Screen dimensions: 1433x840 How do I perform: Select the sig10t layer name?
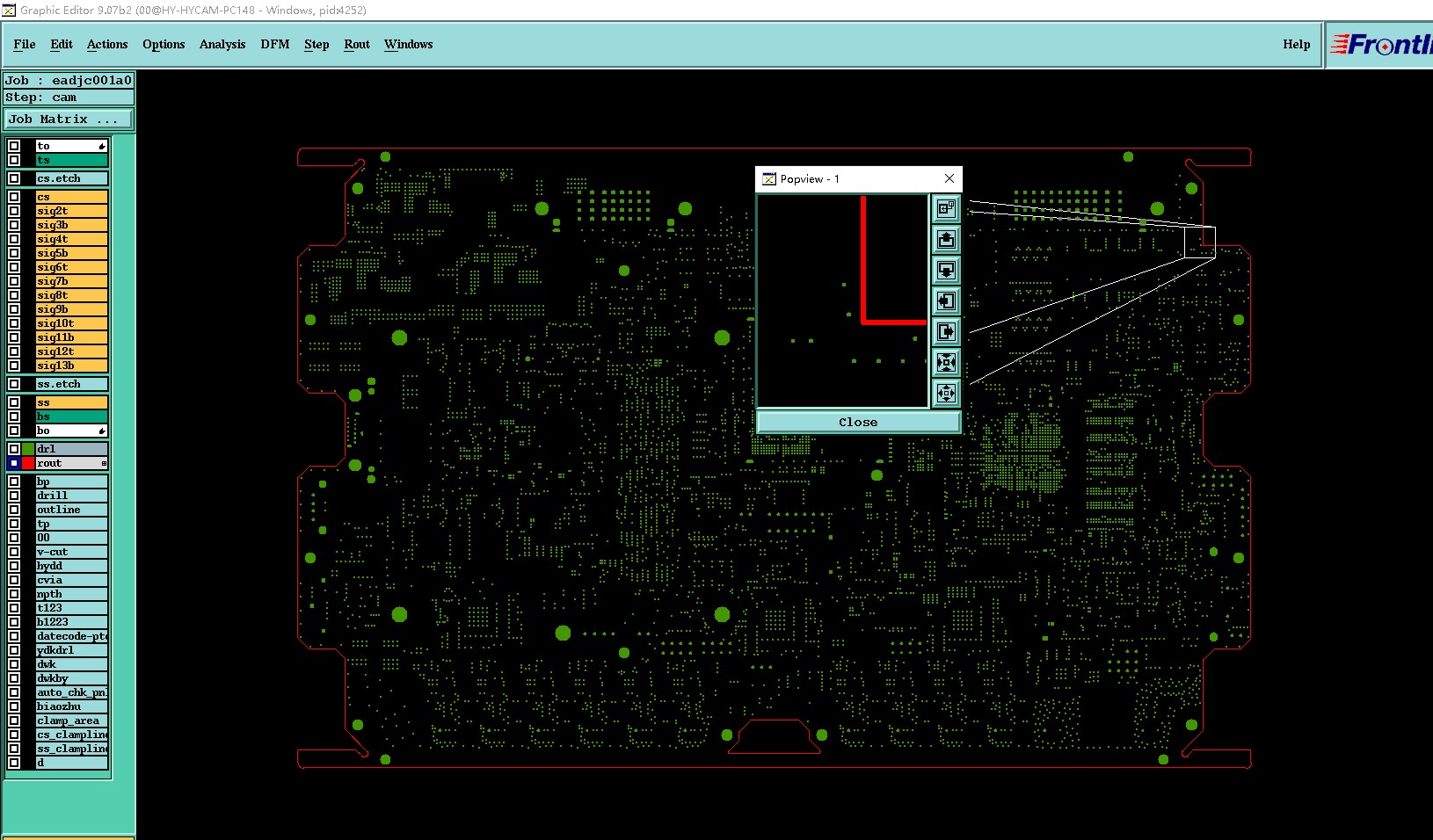click(72, 323)
